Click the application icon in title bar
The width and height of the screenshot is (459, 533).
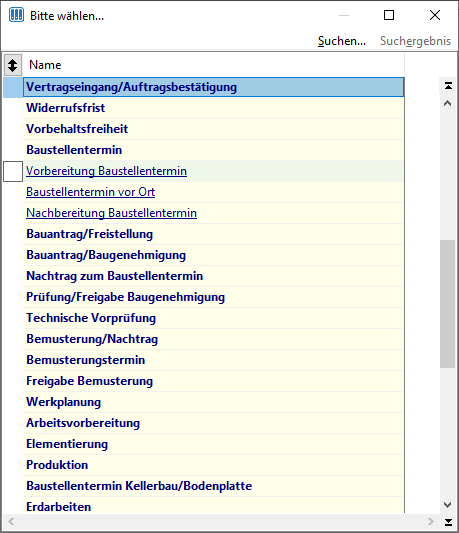click(16, 15)
